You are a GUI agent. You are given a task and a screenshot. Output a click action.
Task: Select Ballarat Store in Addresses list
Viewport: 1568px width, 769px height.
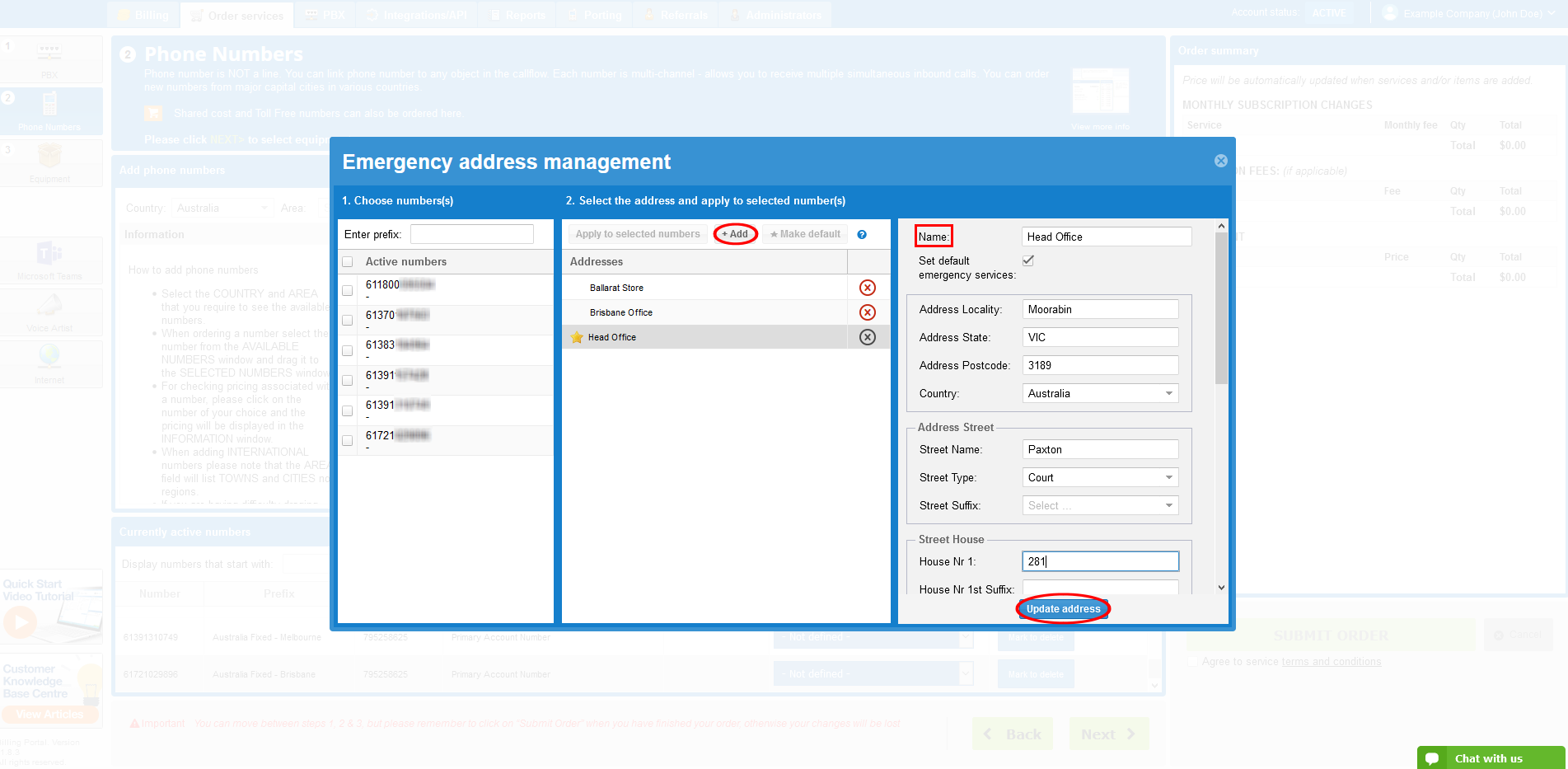click(616, 288)
